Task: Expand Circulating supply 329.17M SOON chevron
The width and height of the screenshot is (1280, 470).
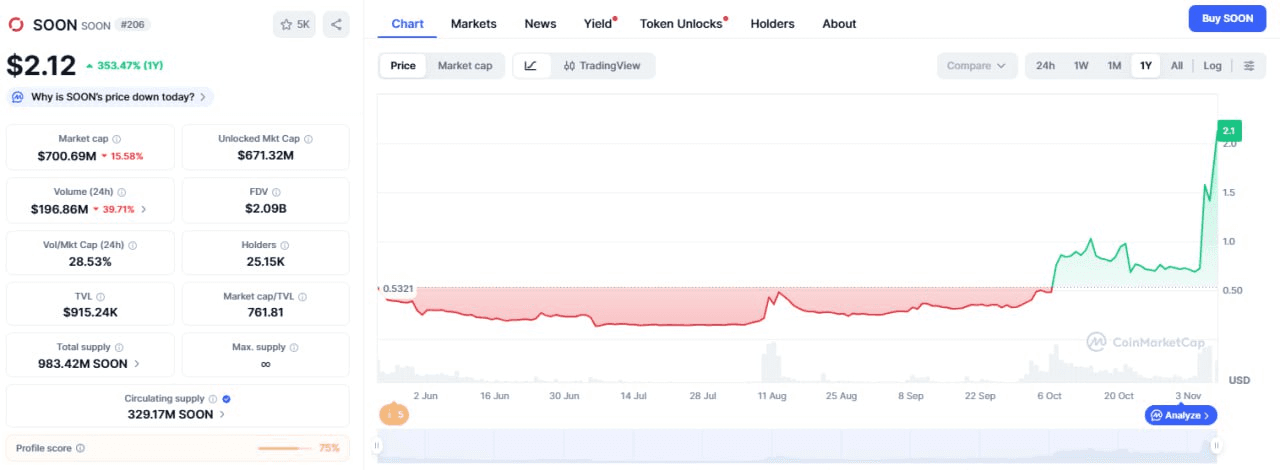Action: [x=222, y=414]
